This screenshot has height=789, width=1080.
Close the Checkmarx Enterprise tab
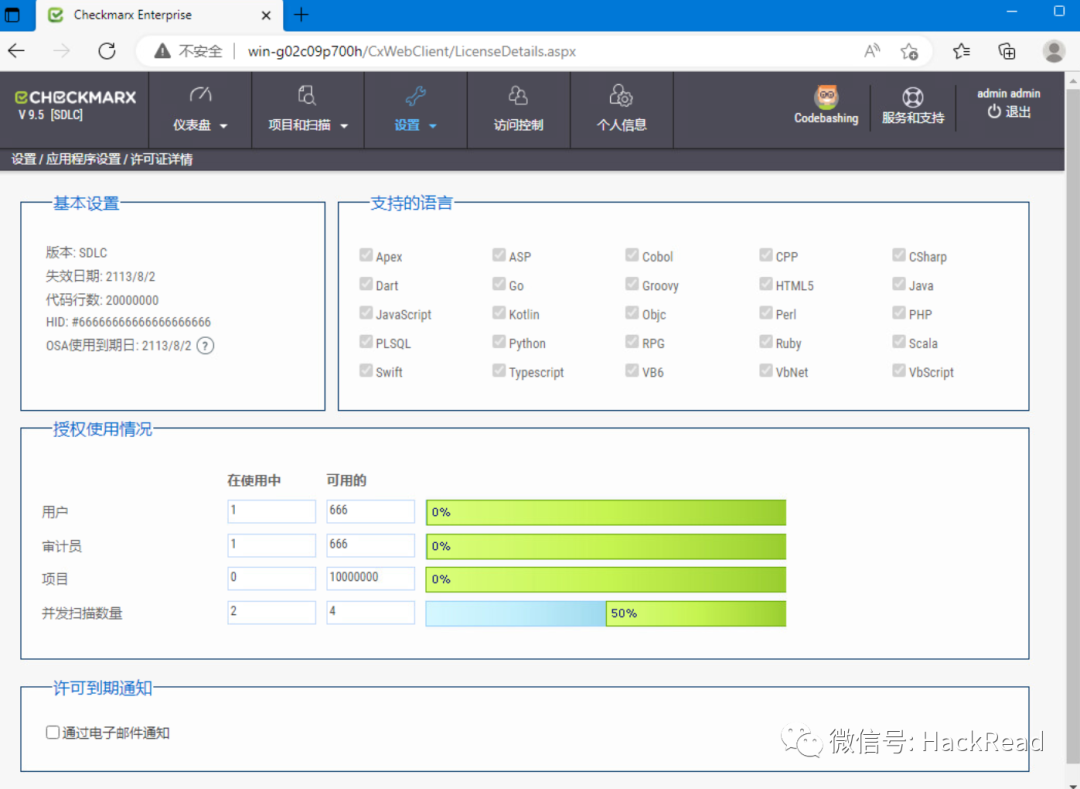click(x=267, y=15)
